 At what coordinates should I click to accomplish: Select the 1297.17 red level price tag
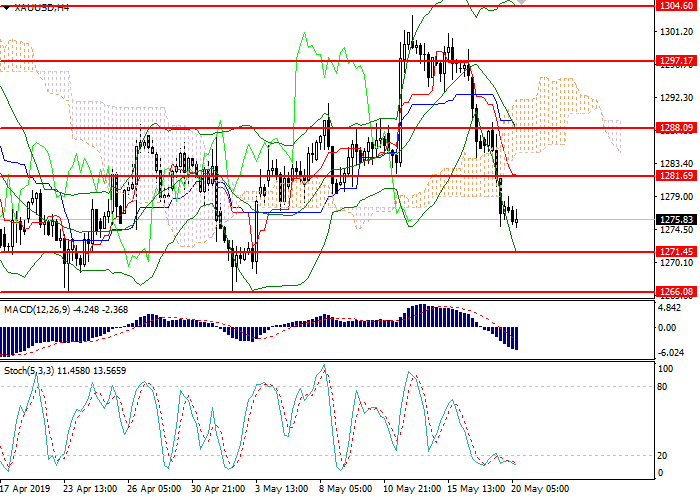pos(677,61)
